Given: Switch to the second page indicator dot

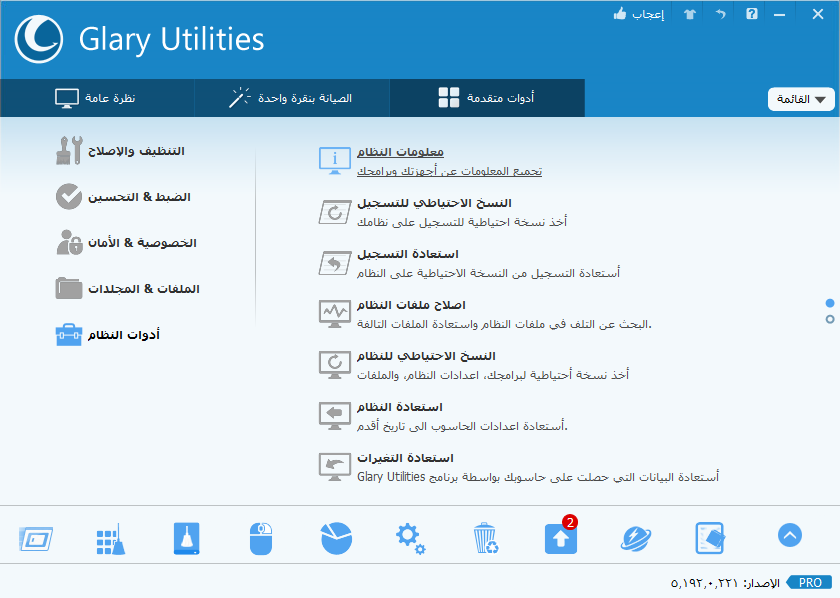Looking at the screenshot, I should pyautogui.click(x=830, y=319).
